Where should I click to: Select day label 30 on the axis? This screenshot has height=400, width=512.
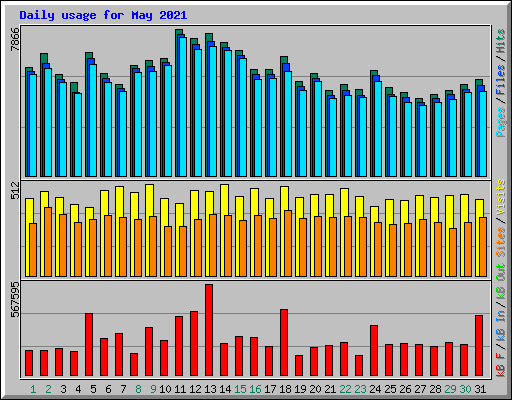click(465, 389)
